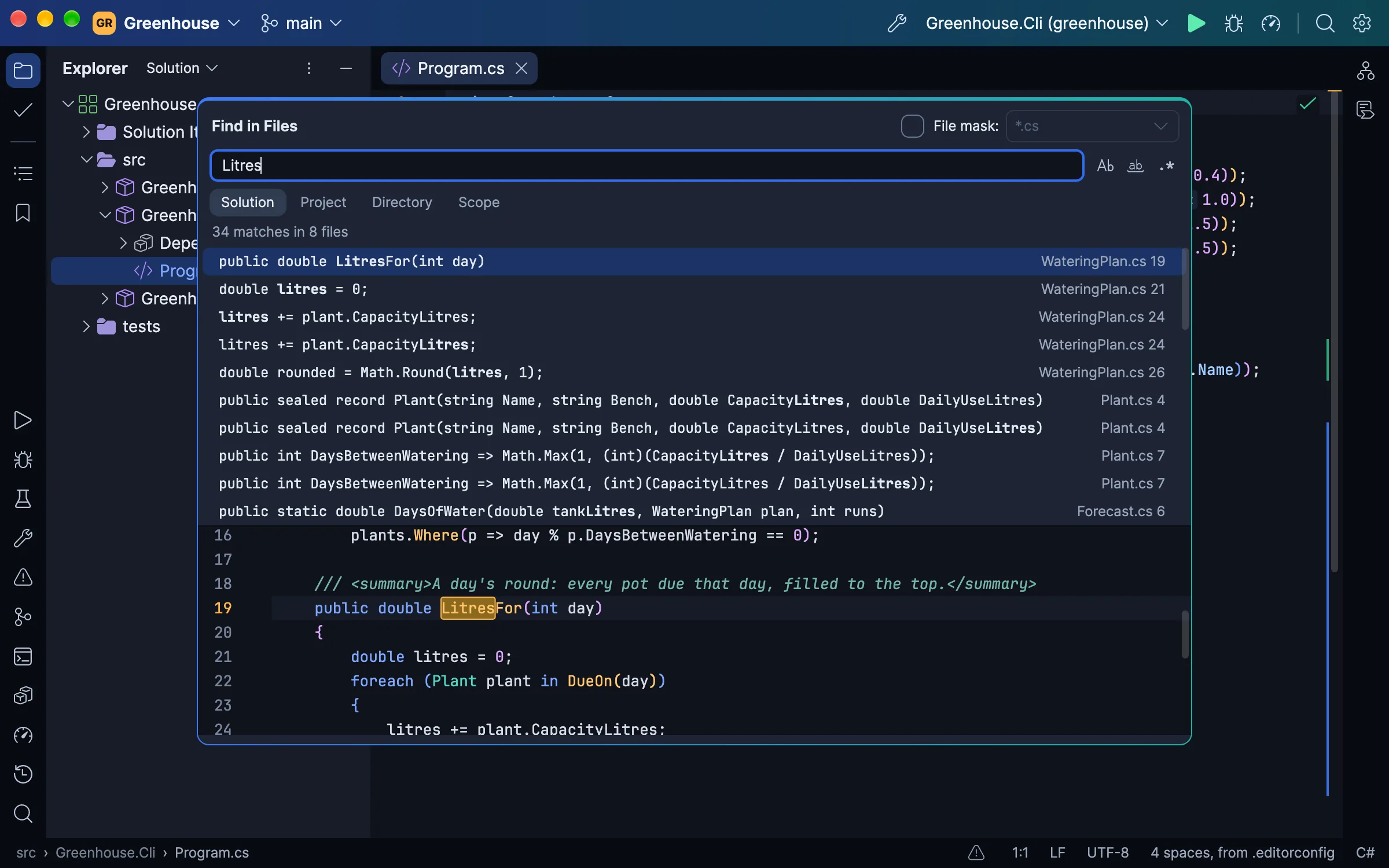The image size is (1389, 868).
Task: Collapse the src folder in Explorer
Action: (86, 160)
